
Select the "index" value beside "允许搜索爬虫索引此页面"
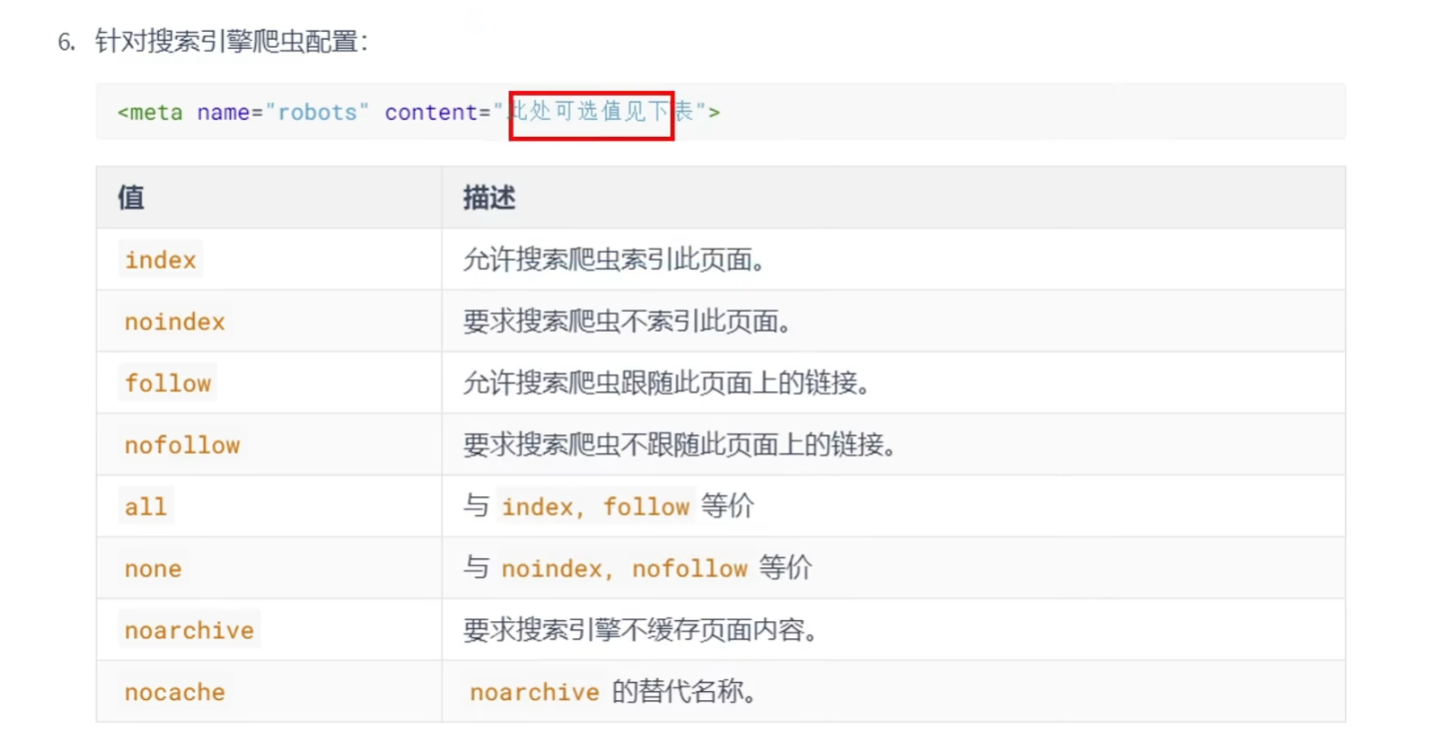point(160,260)
